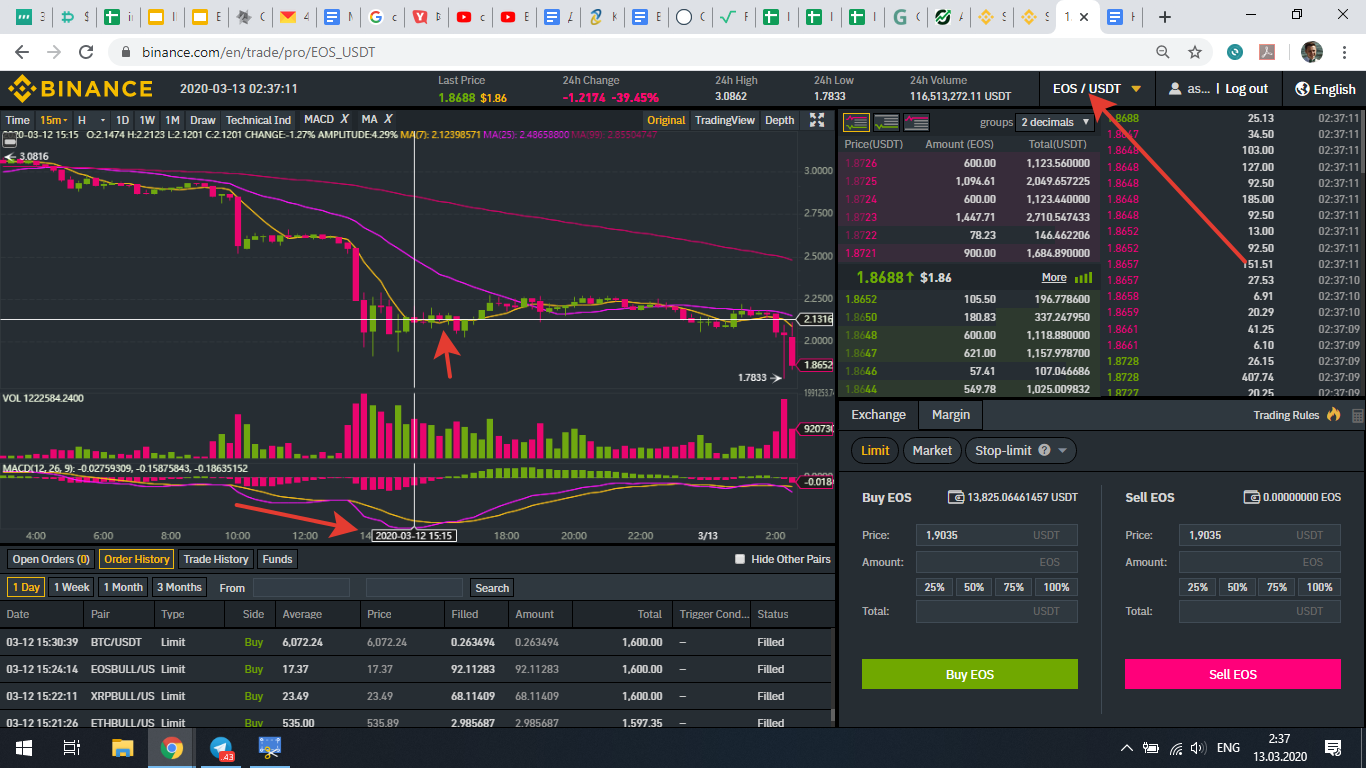Open Snipping tool on taskbar
Screen dimensions: 1366x768
pyautogui.click(x=270, y=747)
